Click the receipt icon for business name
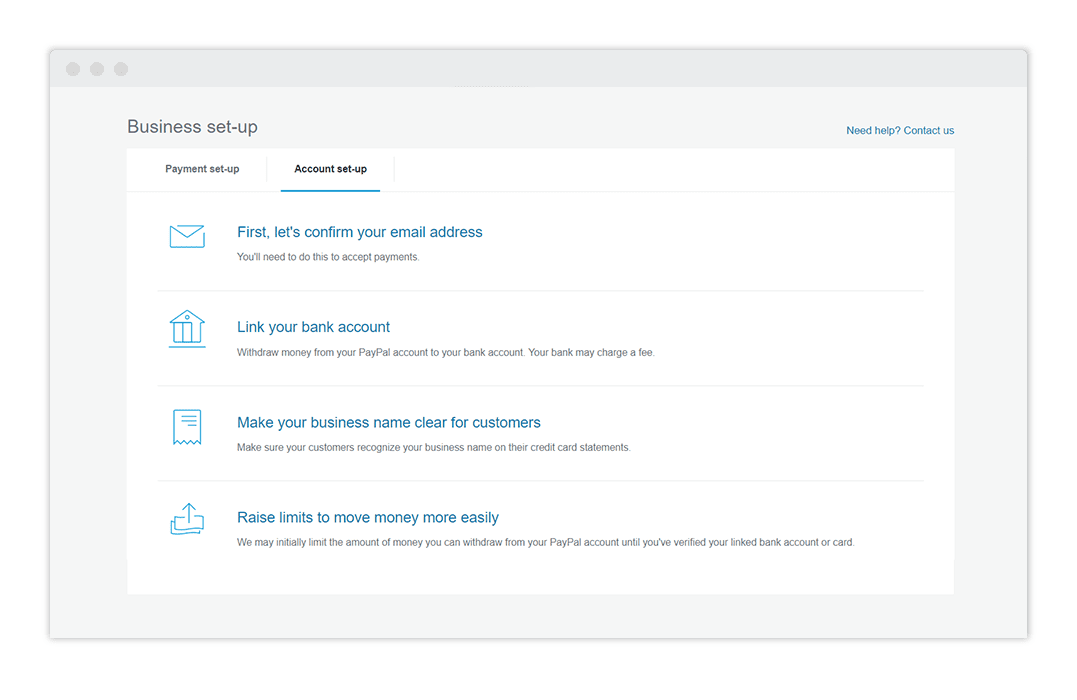 [x=187, y=427]
